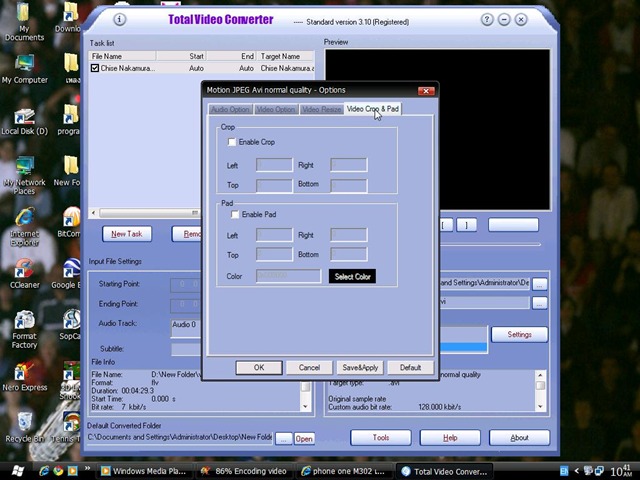Open the New Folder desktop icon
This screenshot has width=640, height=480.
pyautogui.click(x=67, y=171)
